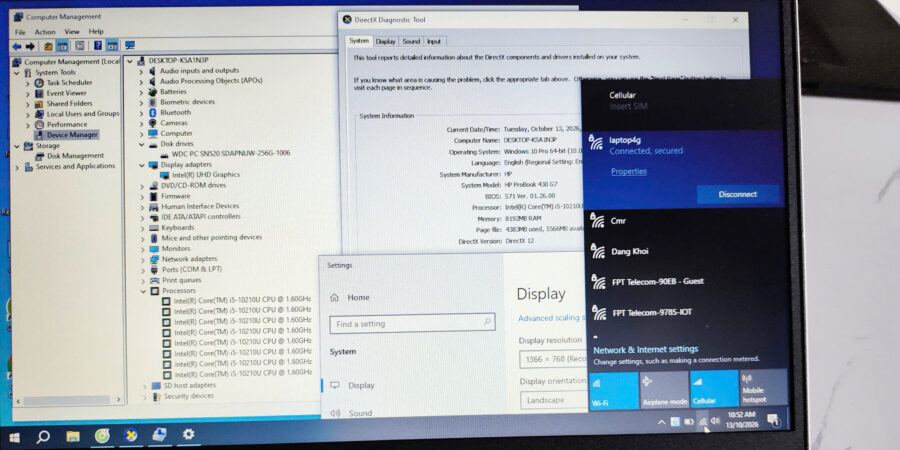Switch to the Sound tab in DirectX Tool
This screenshot has width=900, height=450.
[x=411, y=41]
